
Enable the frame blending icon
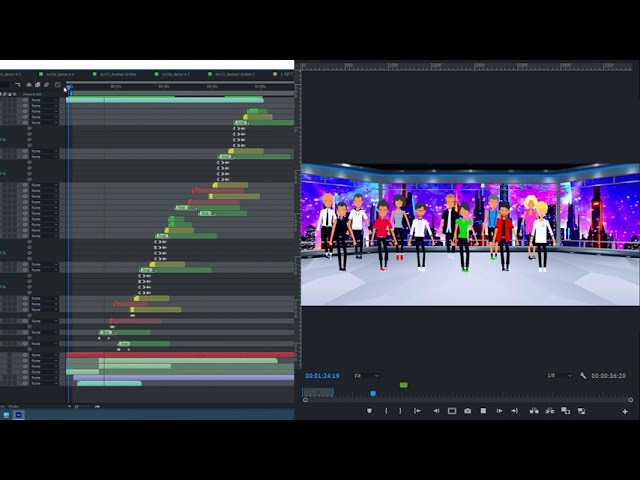38,85
